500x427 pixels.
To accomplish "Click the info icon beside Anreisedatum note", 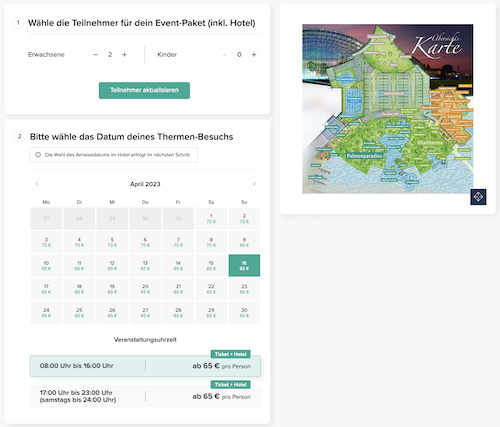I will pos(38,155).
